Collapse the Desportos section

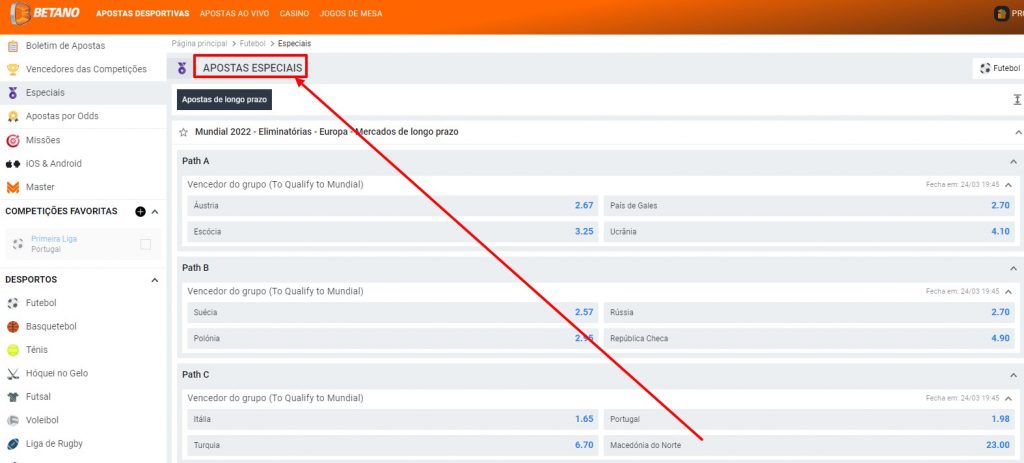(x=155, y=280)
